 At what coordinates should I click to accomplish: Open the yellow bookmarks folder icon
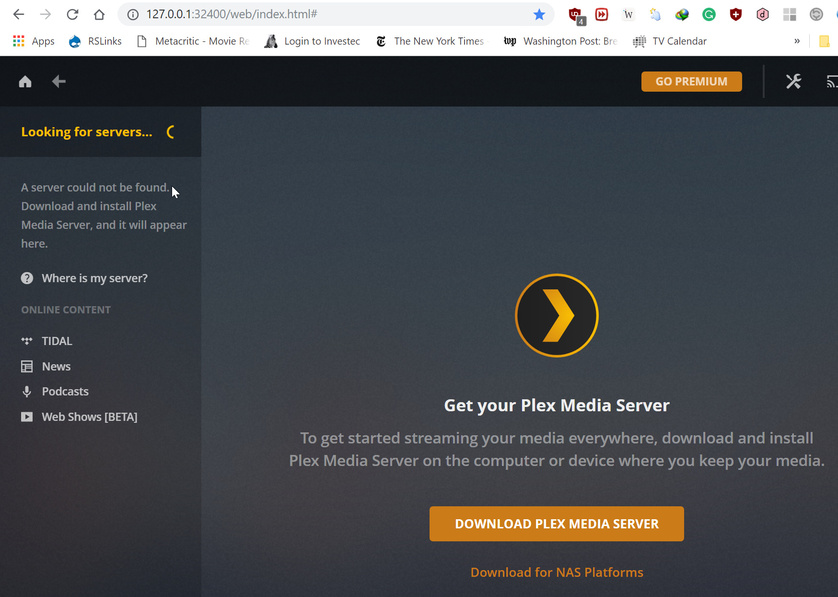pyautogui.click(x=824, y=41)
